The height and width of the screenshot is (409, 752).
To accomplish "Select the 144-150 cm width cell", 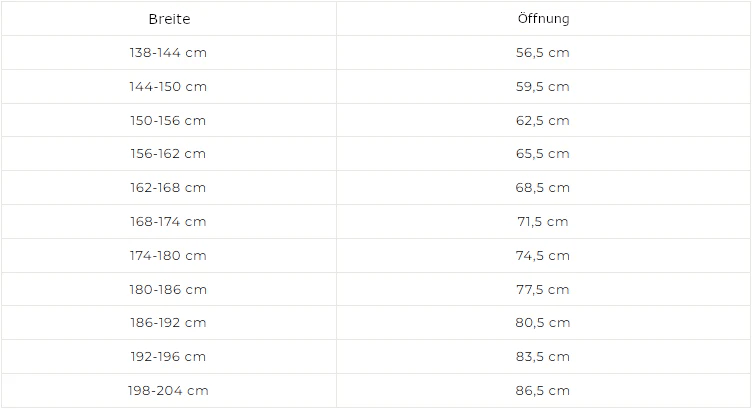I will click(168, 87).
